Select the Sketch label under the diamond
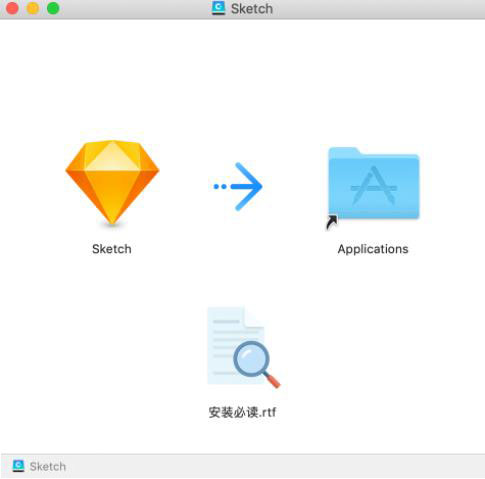Viewport: 485px width, 479px height. click(x=112, y=249)
